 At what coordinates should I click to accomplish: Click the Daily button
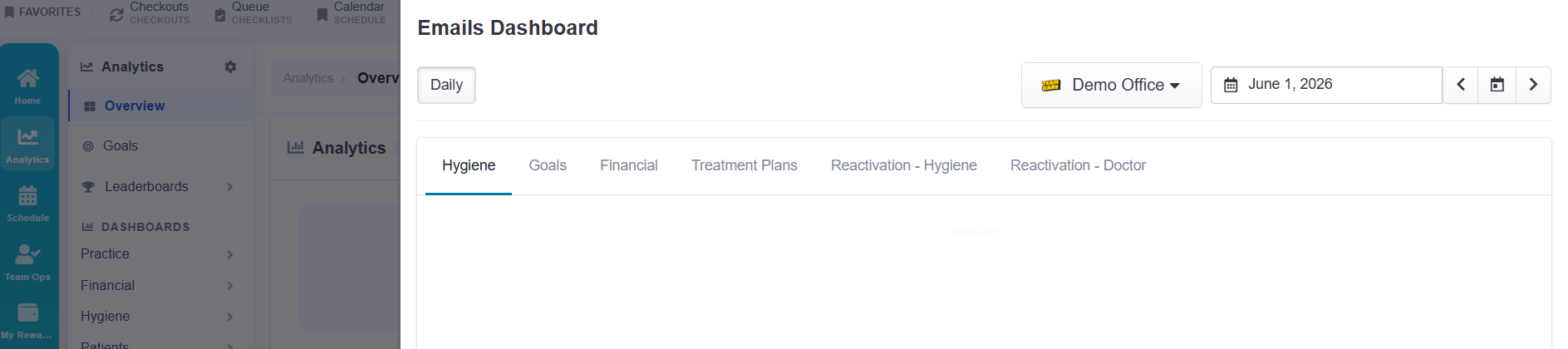click(446, 85)
